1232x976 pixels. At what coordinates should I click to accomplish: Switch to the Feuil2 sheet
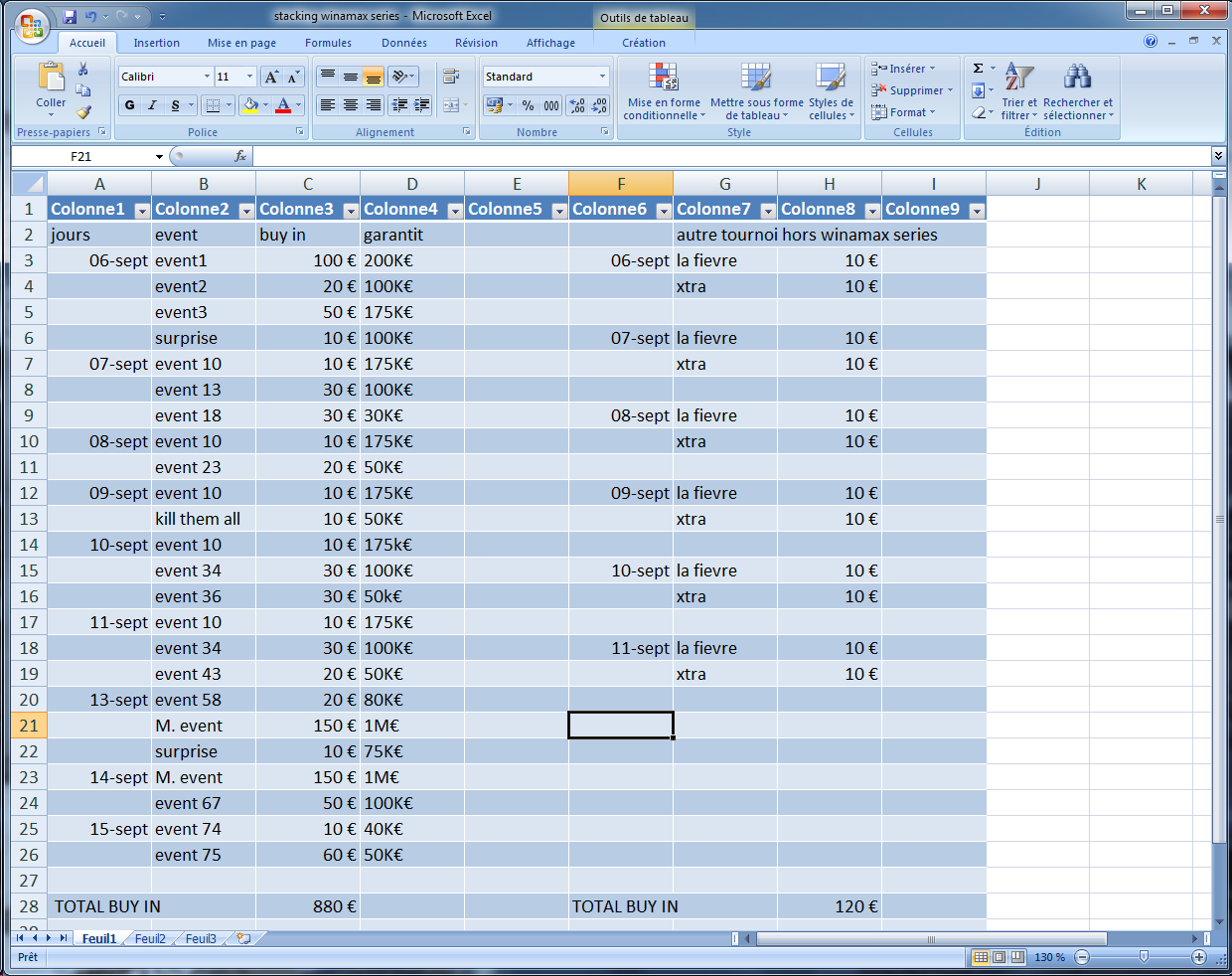pos(150,938)
